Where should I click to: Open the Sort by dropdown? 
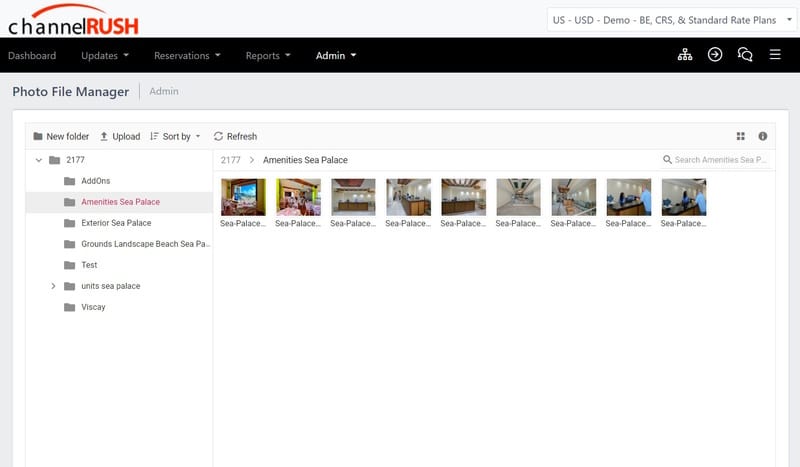pos(176,136)
